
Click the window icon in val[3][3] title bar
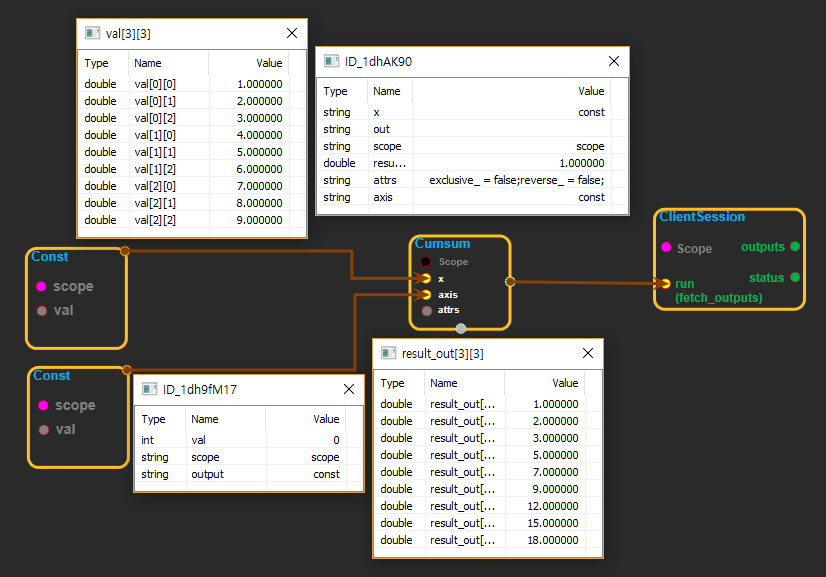(x=92, y=33)
